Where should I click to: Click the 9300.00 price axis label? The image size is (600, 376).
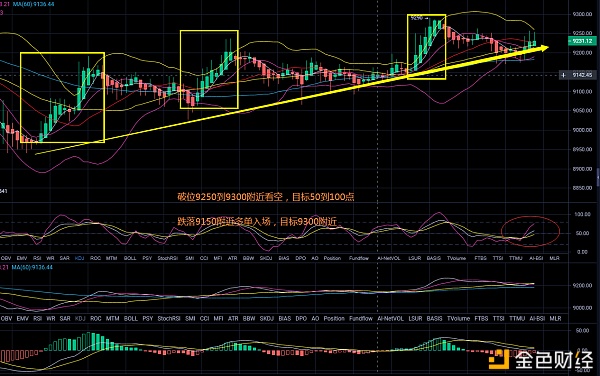tap(582, 14)
